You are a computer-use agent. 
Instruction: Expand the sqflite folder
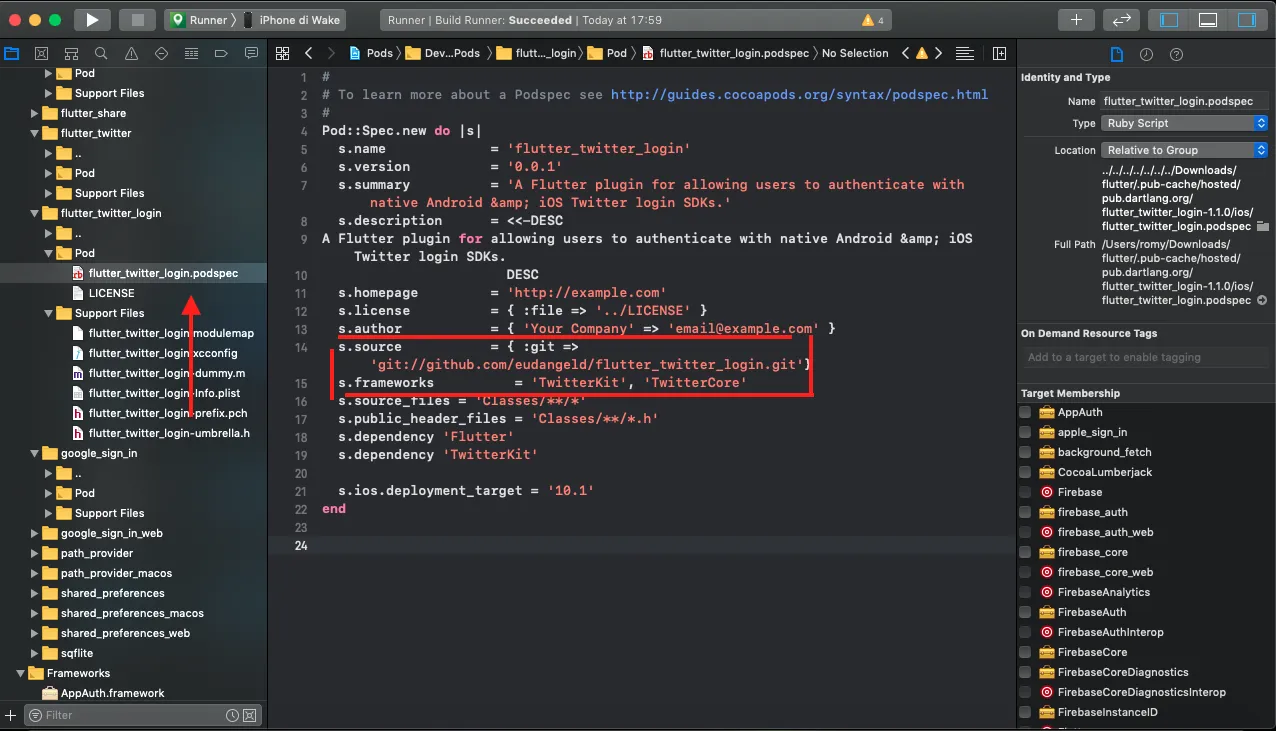(x=35, y=653)
